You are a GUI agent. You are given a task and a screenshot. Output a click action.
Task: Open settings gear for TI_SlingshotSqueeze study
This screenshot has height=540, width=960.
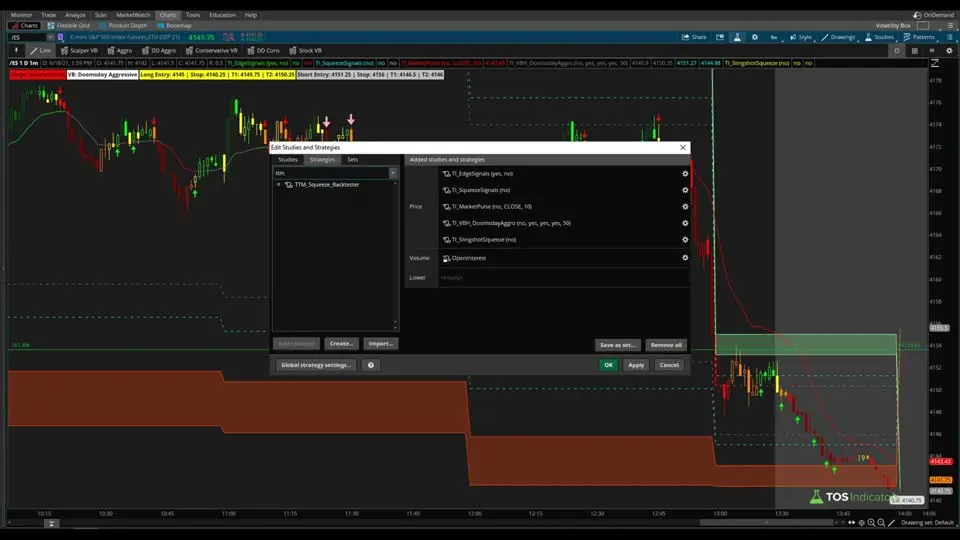point(685,240)
